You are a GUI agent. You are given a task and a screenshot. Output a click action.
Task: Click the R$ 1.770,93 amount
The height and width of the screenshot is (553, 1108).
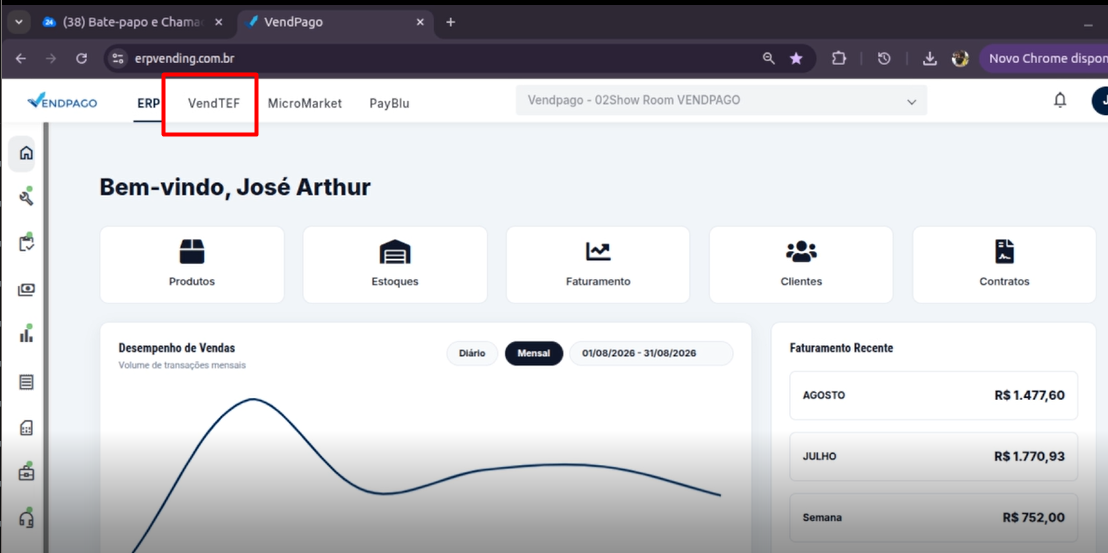(x=1029, y=456)
